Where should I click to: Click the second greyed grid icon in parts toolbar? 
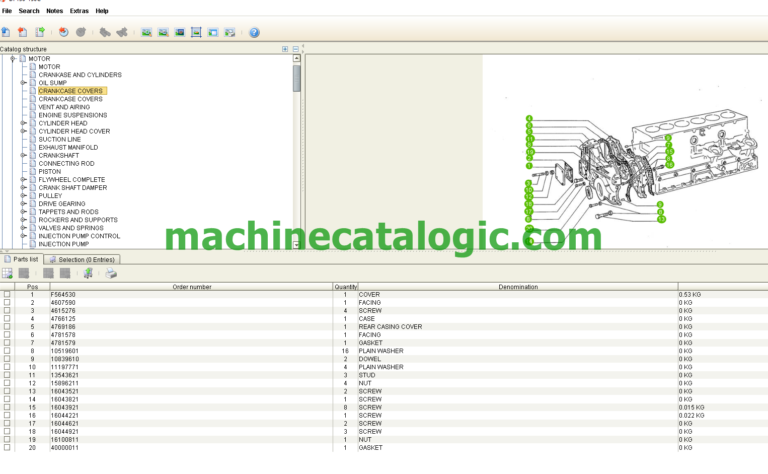pyautogui.click(x=48, y=273)
